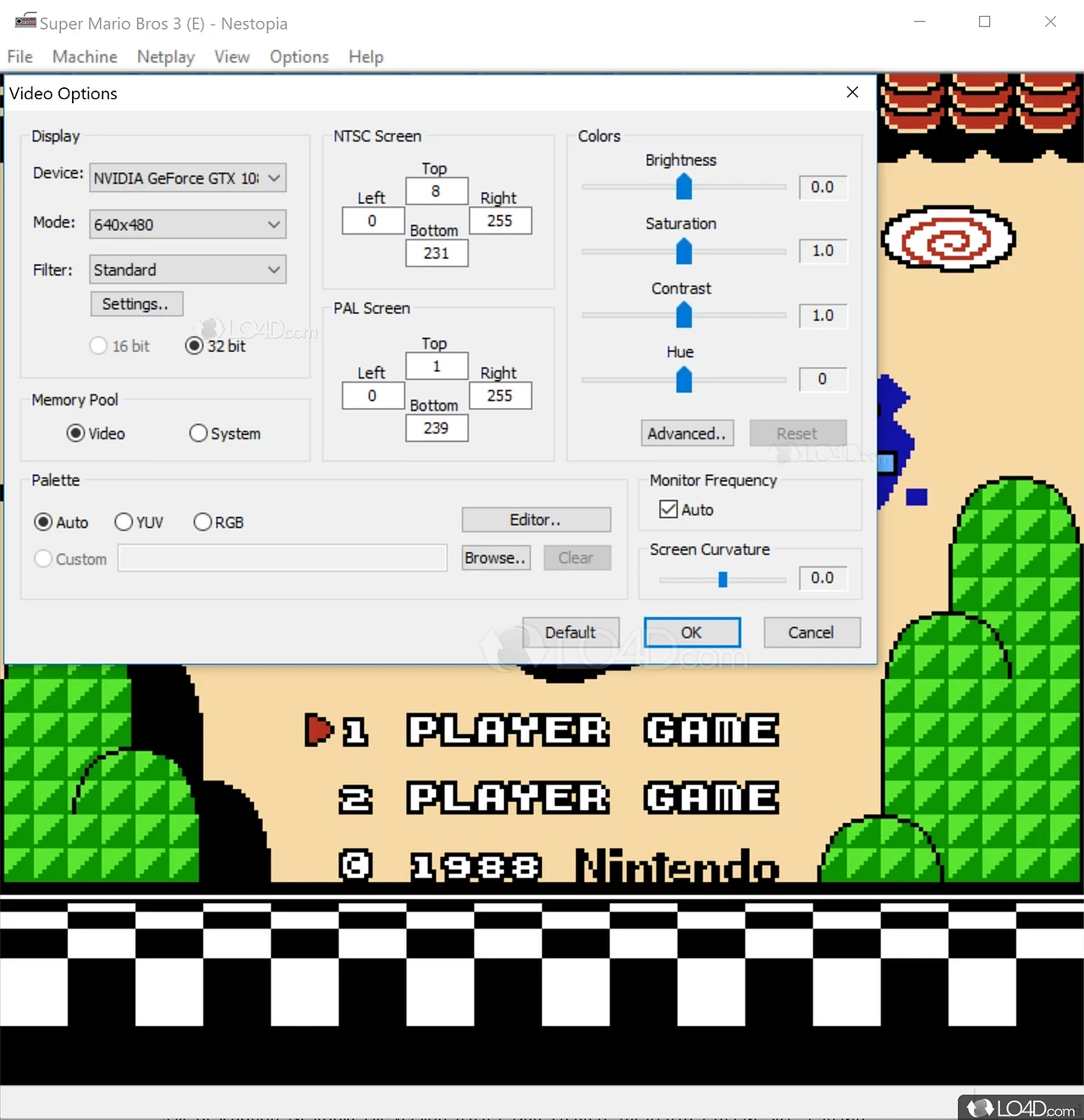
Task: Confirm with the OK button
Action: point(692,632)
